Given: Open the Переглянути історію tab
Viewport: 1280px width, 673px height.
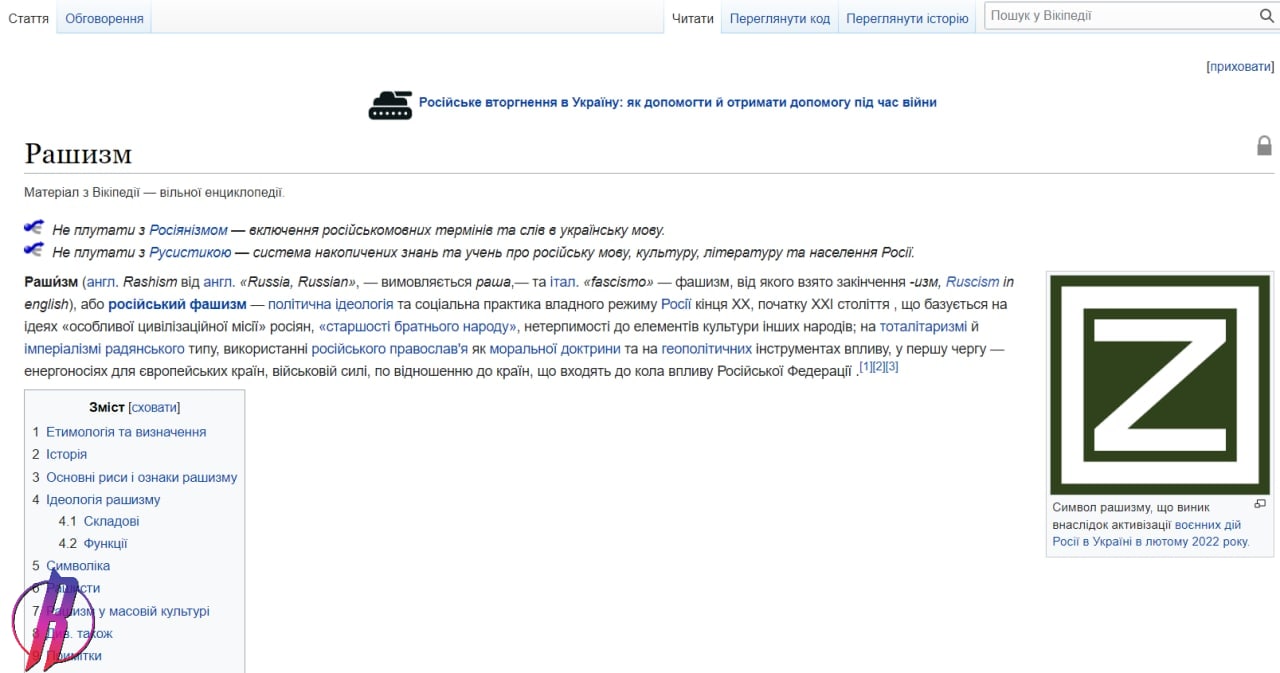Looking at the screenshot, I should point(907,18).
